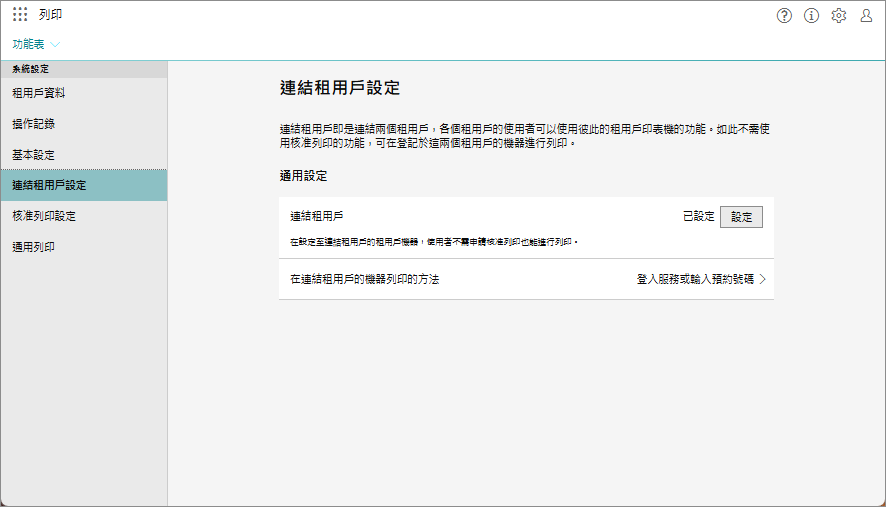Image resolution: width=886 pixels, height=507 pixels.
Task: Click the 已設定 status text
Action: (x=698, y=216)
